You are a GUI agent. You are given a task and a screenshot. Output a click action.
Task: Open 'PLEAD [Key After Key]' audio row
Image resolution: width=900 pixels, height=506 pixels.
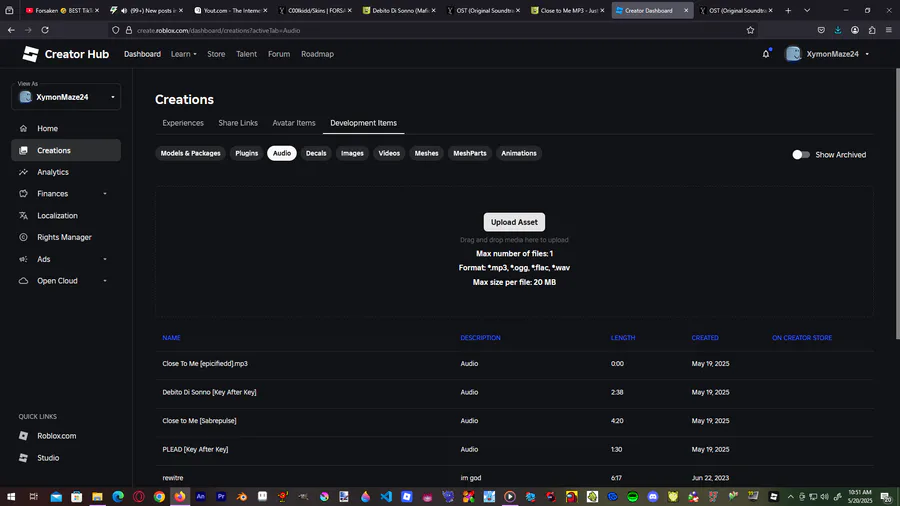pyautogui.click(x=514, y=449)
